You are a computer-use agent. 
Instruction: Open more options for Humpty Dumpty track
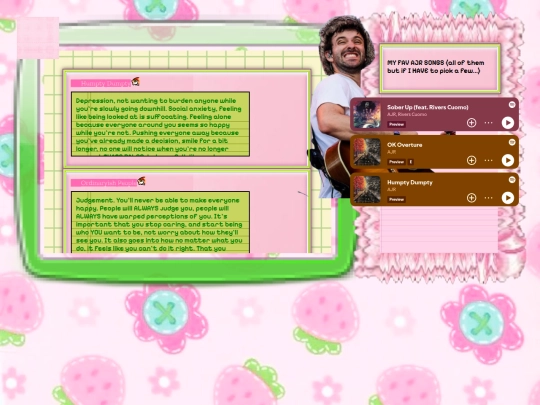coord(488,198)
